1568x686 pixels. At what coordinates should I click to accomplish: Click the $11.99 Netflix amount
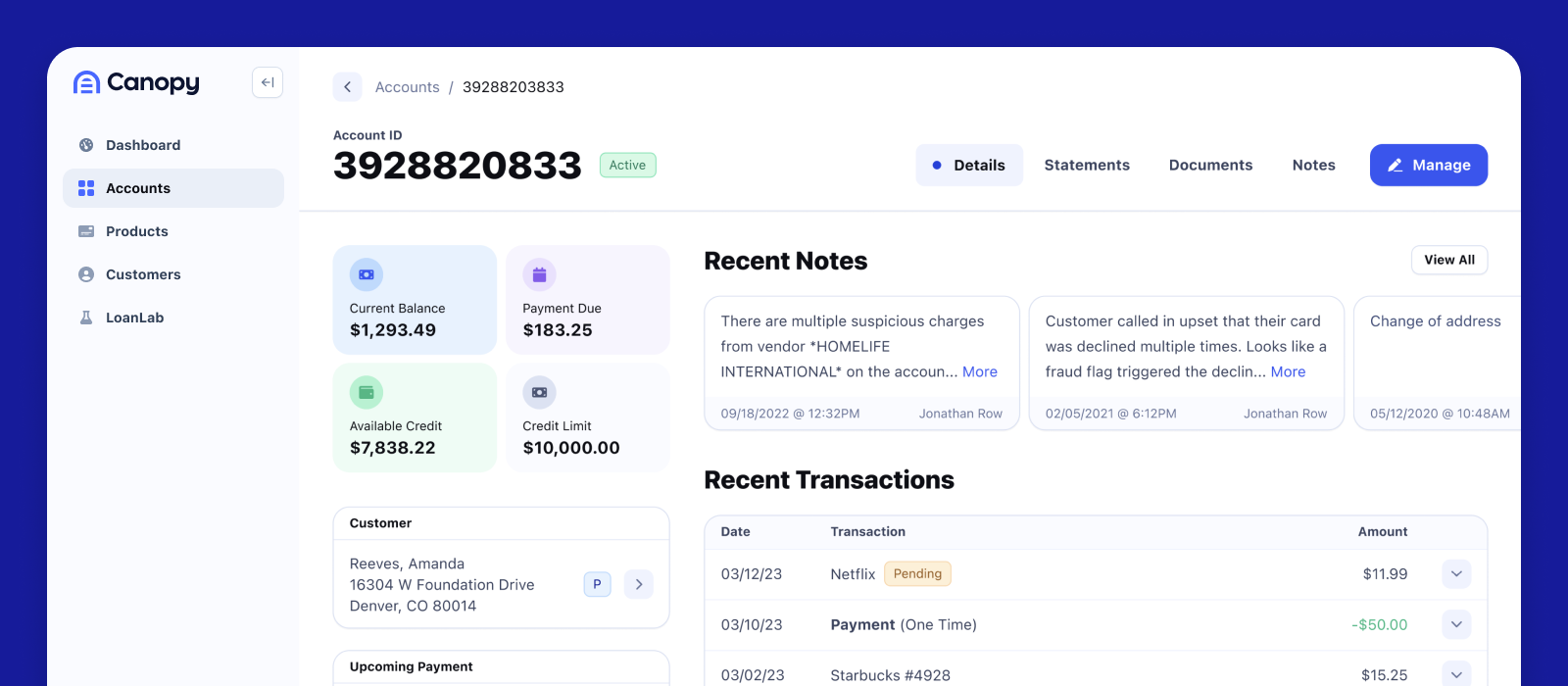(1386, 574)
